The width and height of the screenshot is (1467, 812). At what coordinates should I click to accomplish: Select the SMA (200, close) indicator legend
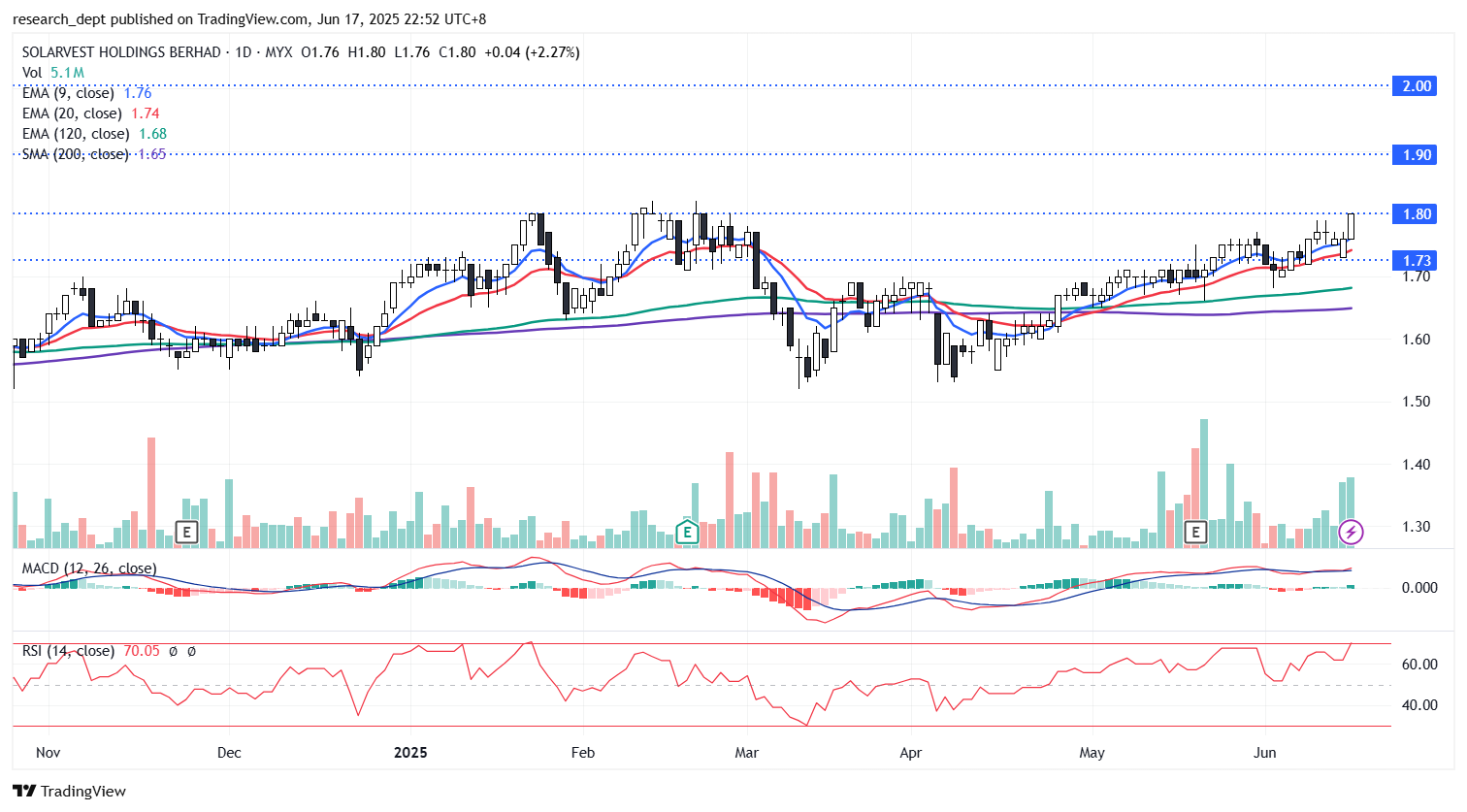click(94, 154)
